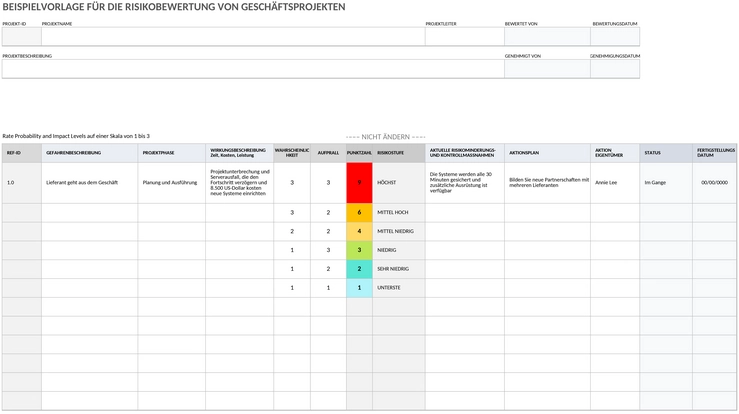This screenshot has width=739, height=414.
Task: Click the 'NICHT ÄNDERN' label
Action: pos(385,137)
